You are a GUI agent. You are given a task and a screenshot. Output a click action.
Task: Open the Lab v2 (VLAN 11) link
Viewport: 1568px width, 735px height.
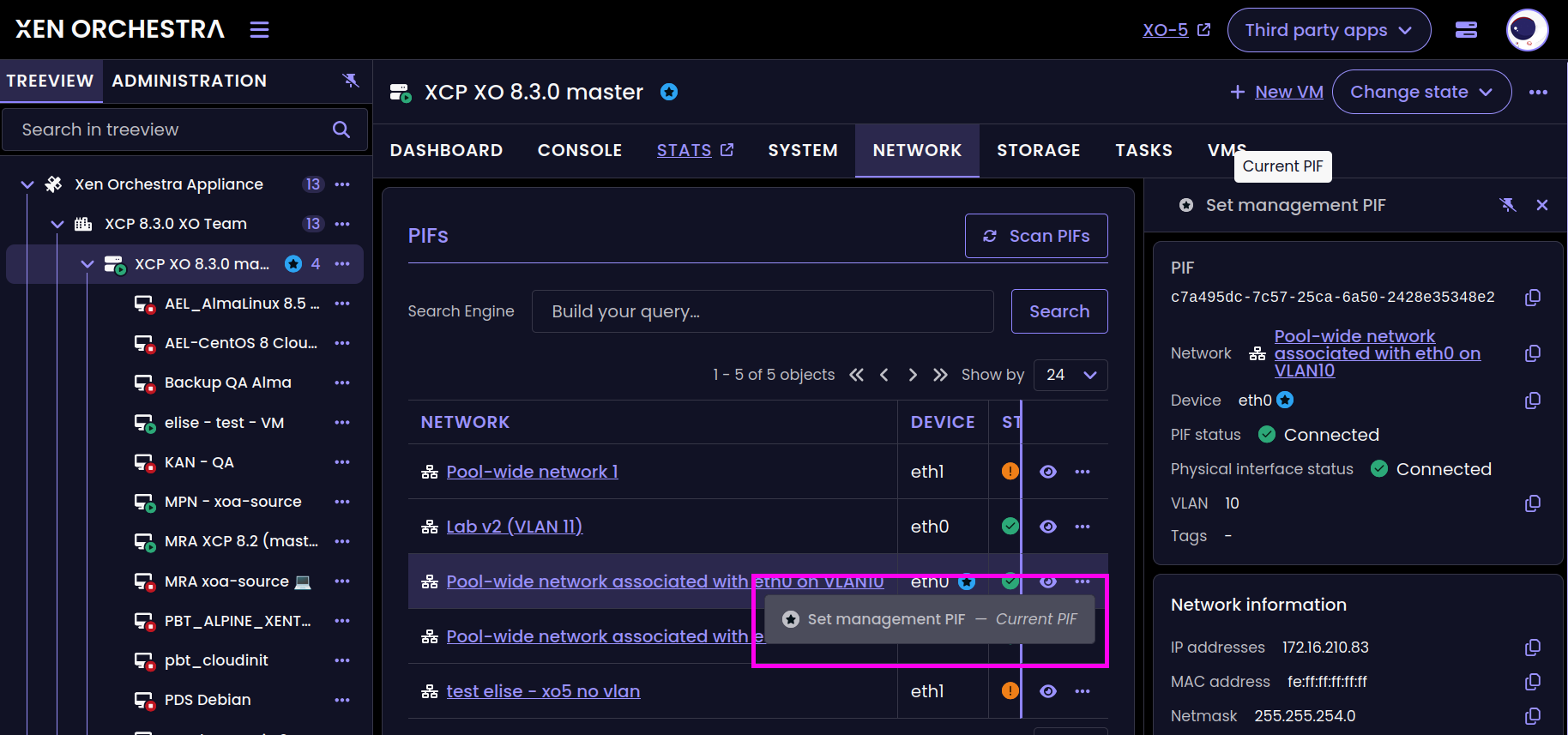pos(515,527)
